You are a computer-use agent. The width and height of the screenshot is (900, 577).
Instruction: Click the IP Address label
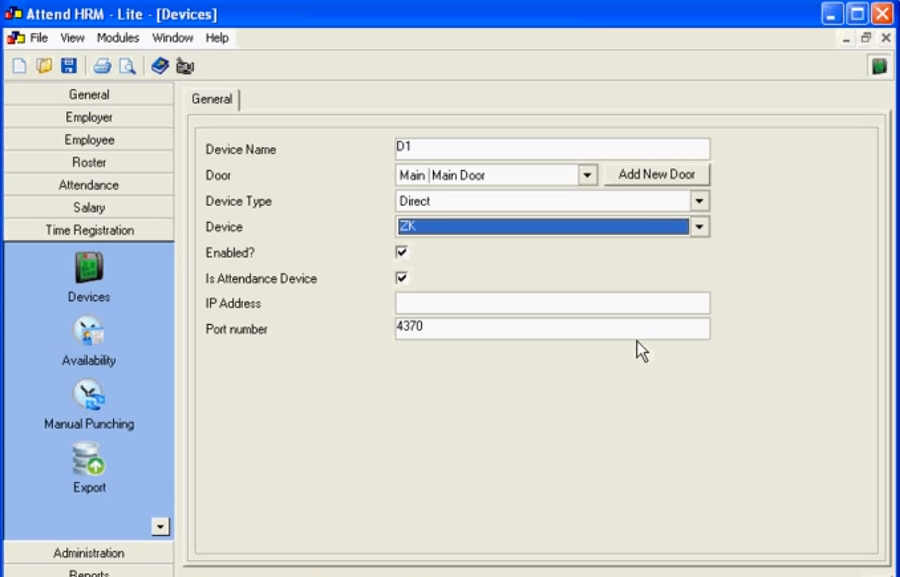[233, 303]
